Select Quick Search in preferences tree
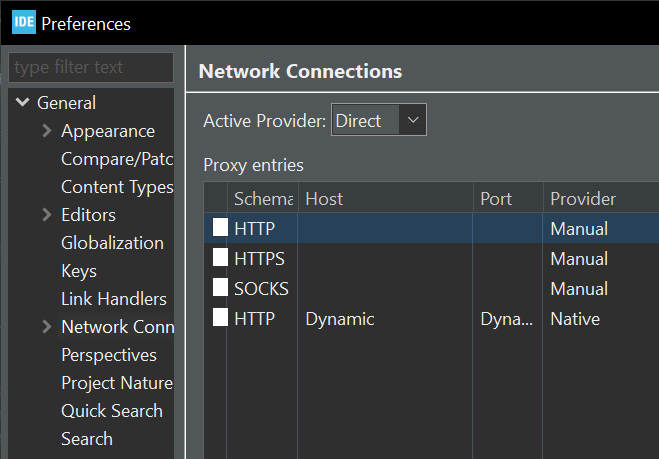The image size is (659, 459). [x=111, y=411]
